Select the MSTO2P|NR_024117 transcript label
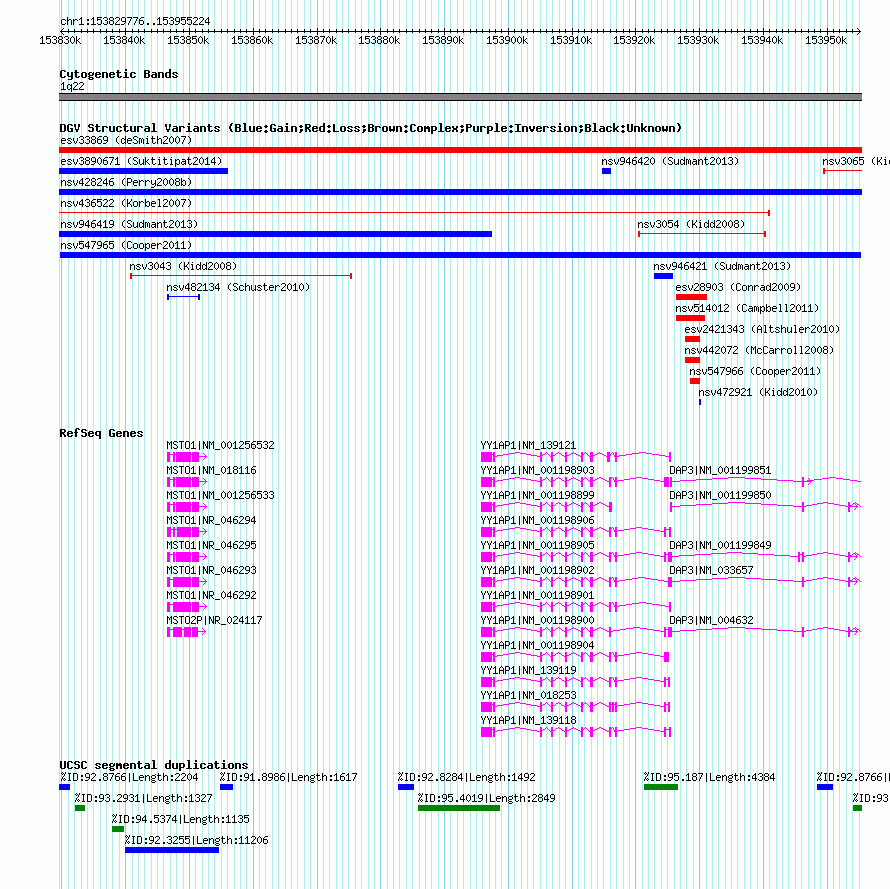 [214, 620]
